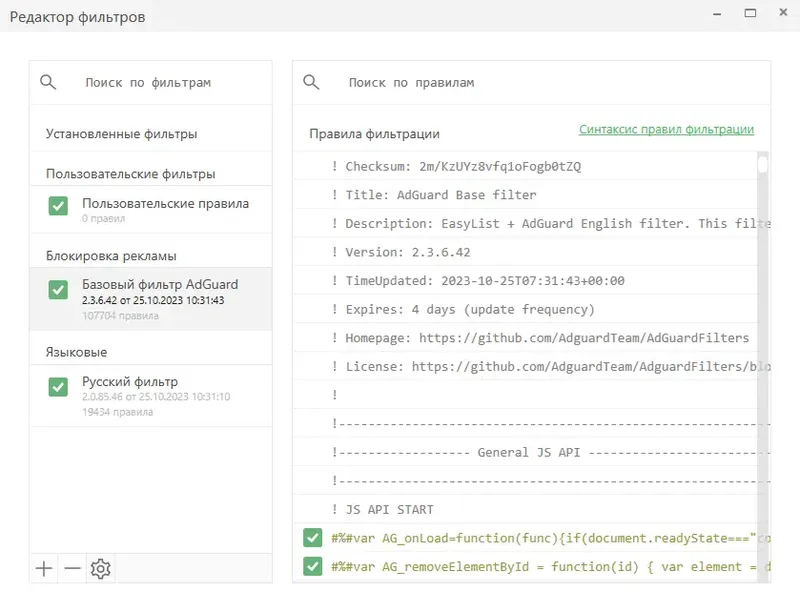Maximize the filter editor window
The width and height of the screenshot is (800, 612).
click(x=749, y=13)
